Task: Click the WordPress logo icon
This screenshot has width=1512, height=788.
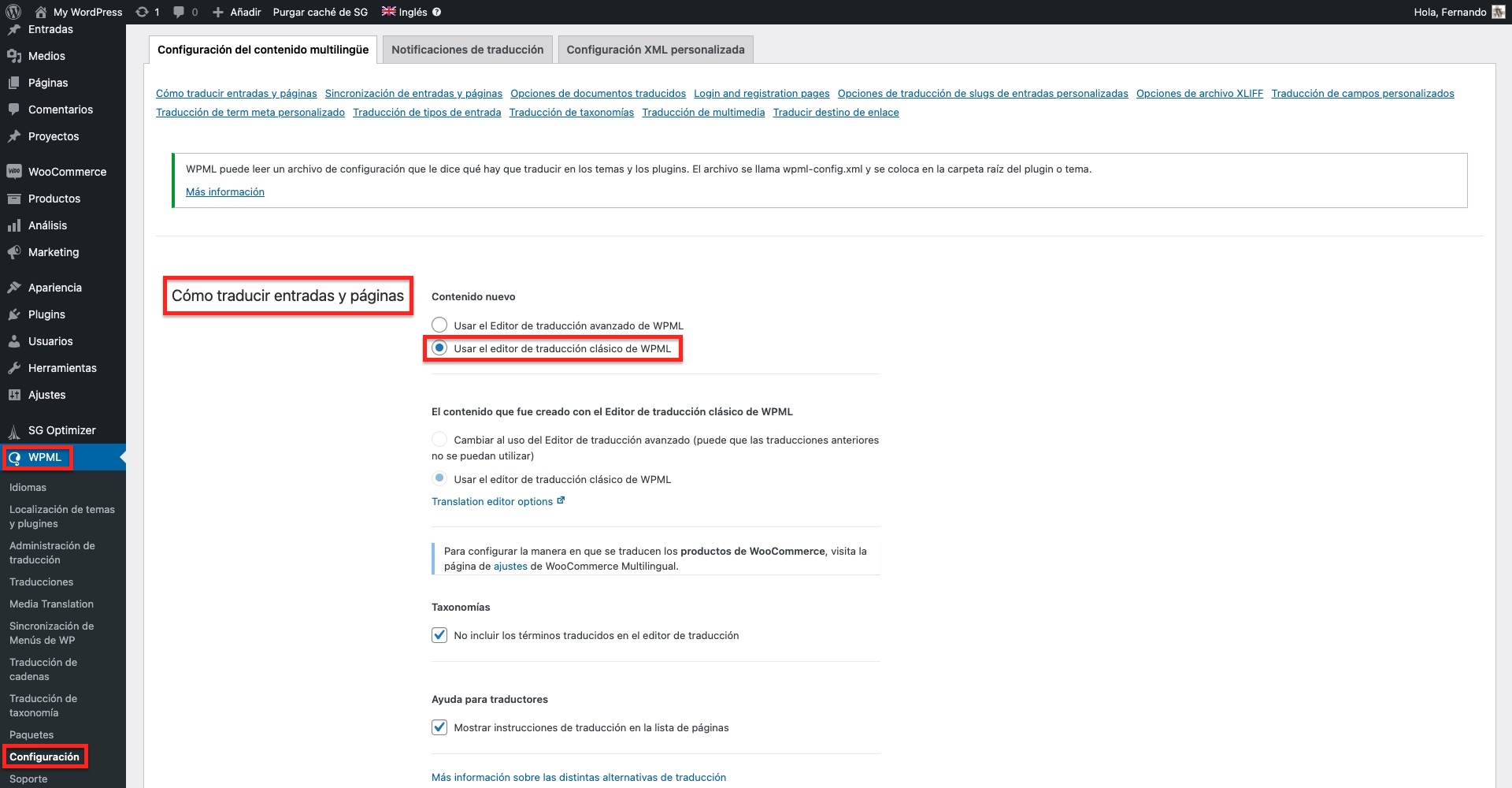Action: coord(13,12)
